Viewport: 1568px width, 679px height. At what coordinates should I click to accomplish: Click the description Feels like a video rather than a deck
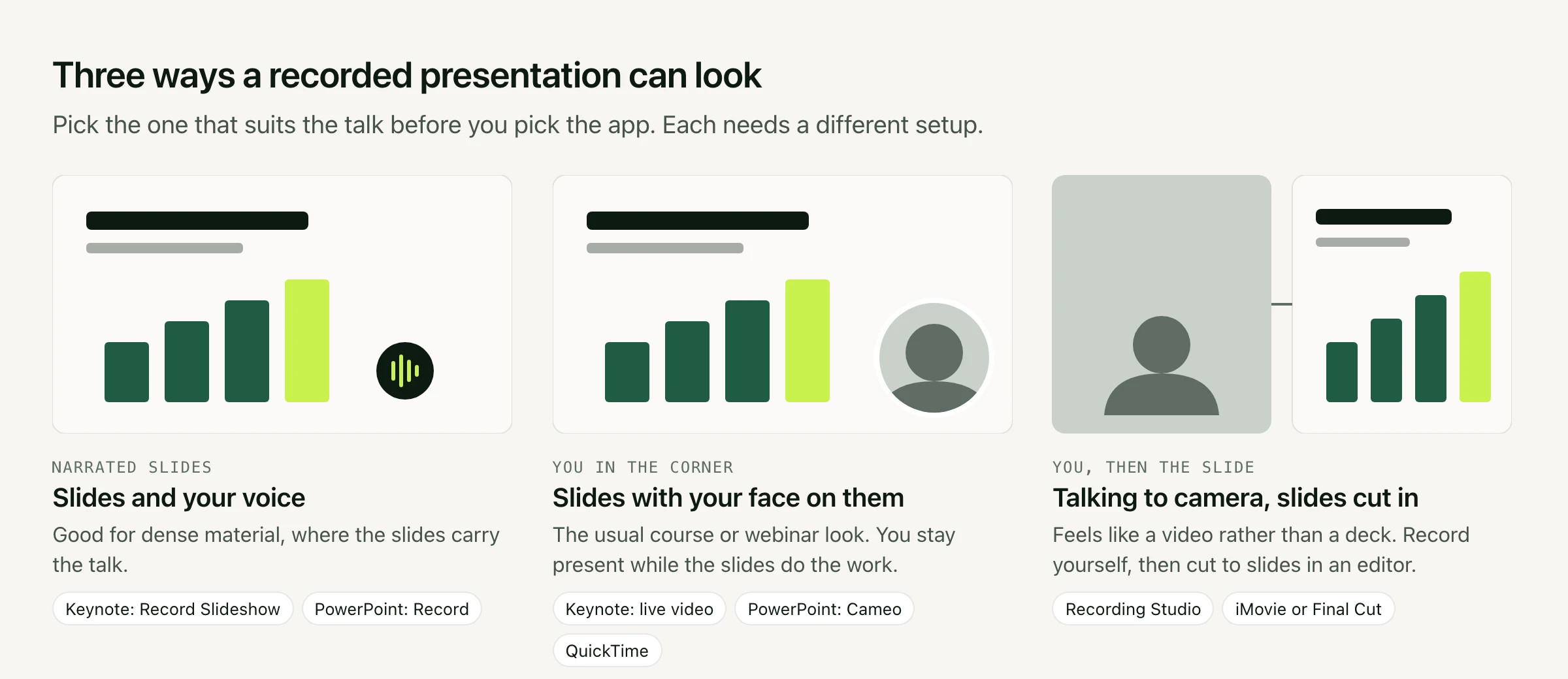pos(1261,550)
